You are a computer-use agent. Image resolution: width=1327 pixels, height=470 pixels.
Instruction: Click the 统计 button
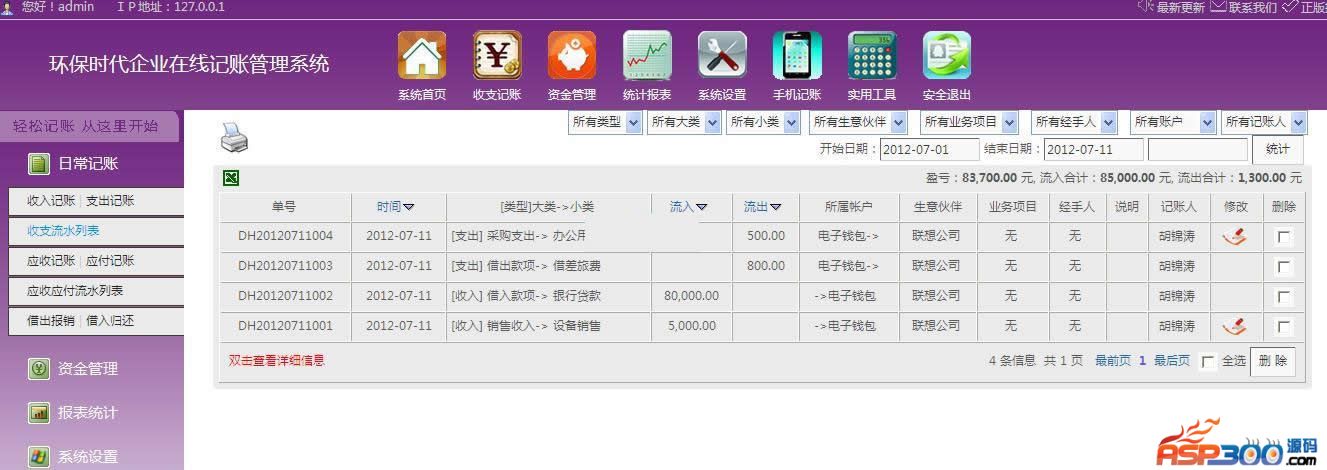(x=1277, y=150)
